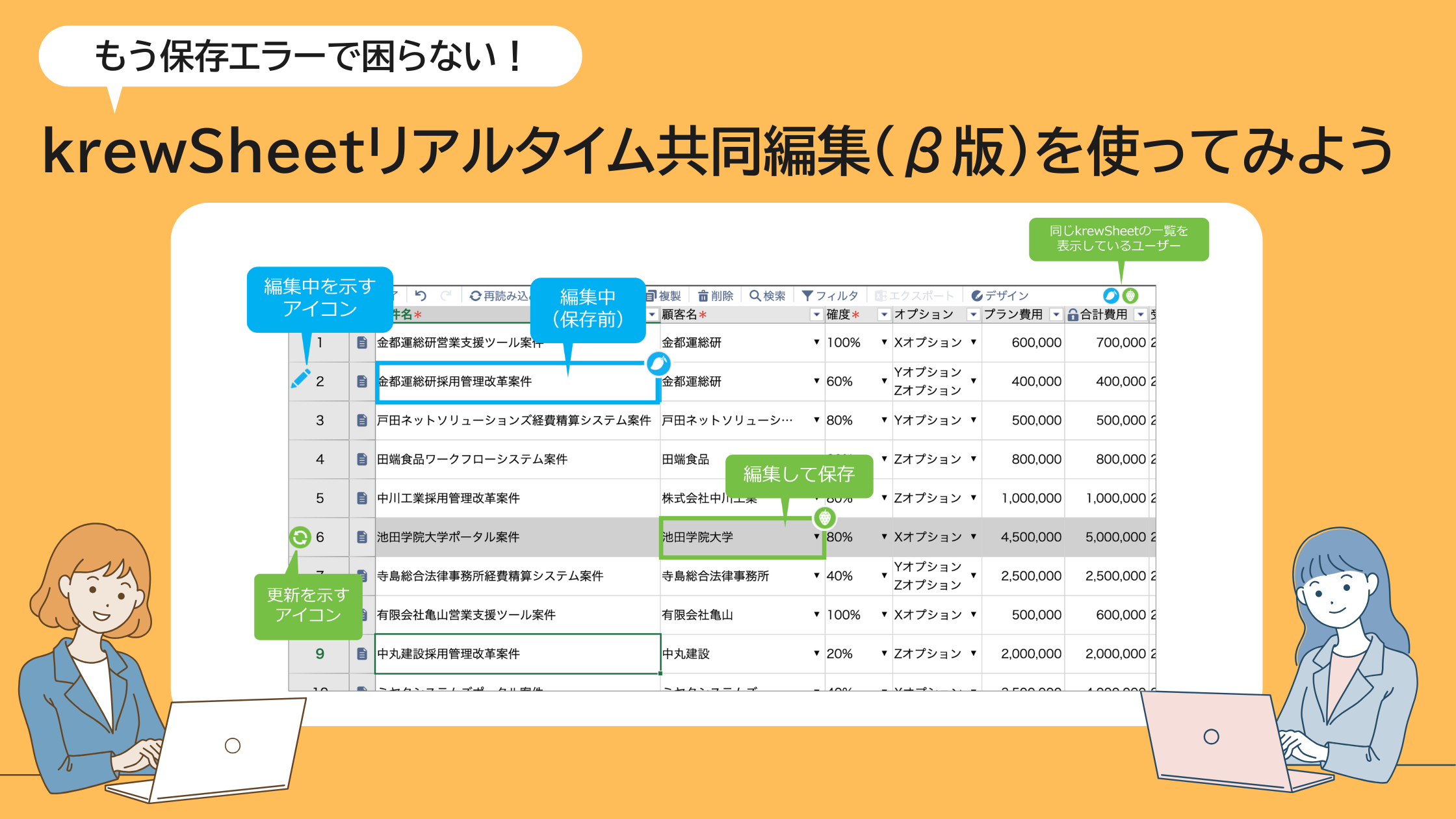This screenshot has width=1456, height=819.
Task: Click the redo arrow in the toolbar
Action: [446, 296]
